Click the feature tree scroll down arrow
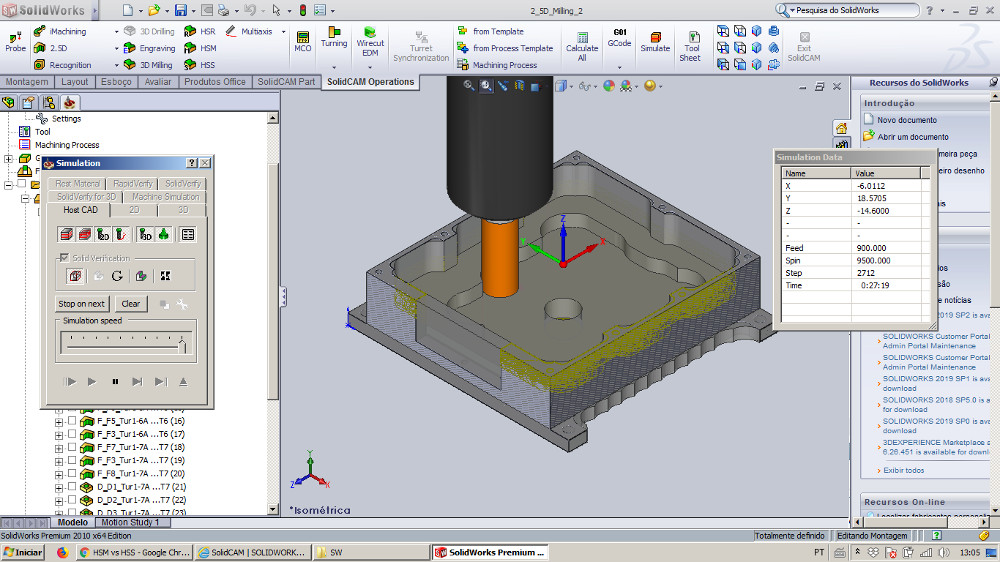Image resolution: width=1000 pixels, height=562 pixels. pyautogui.click(x=273, y=509)
